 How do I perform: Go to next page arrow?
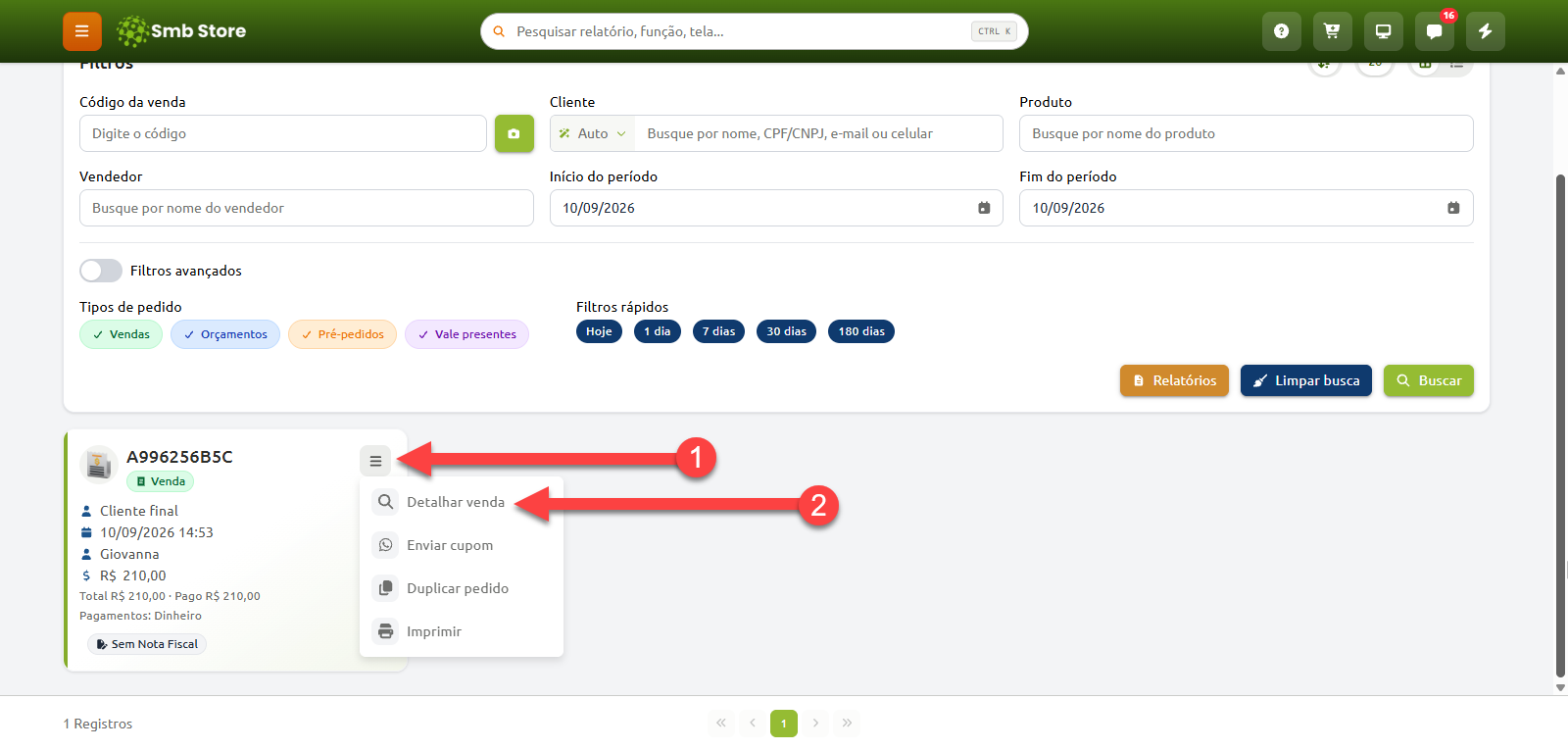click(815, 724)
